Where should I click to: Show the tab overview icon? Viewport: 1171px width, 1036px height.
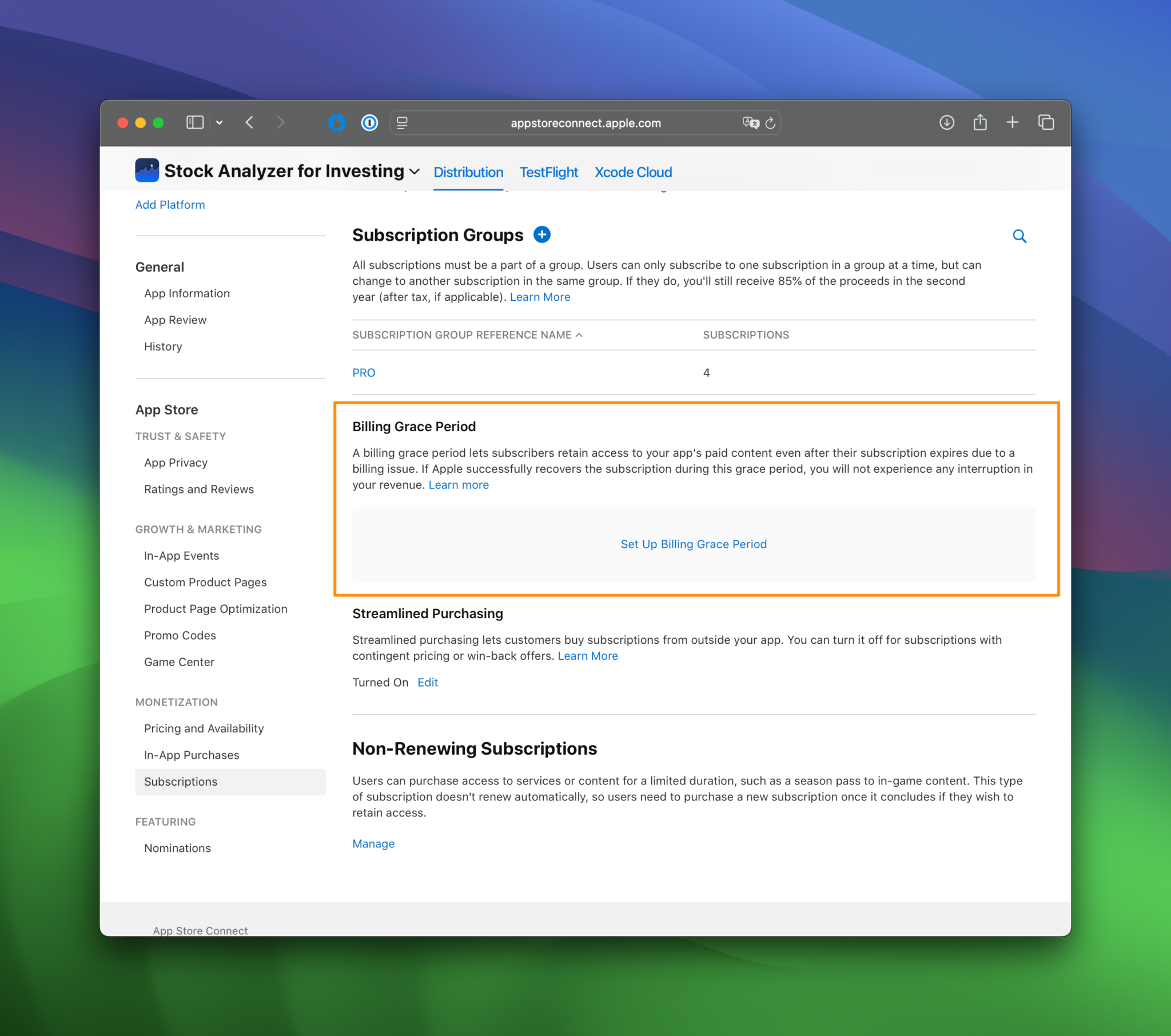1046,122
